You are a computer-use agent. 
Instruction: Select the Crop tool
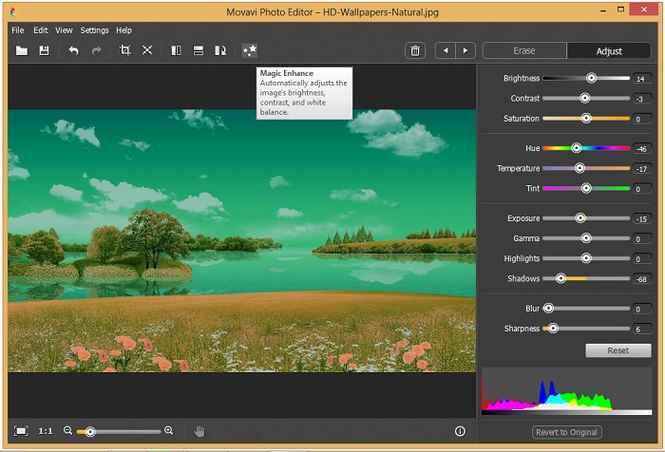click(x=125, y=50)
